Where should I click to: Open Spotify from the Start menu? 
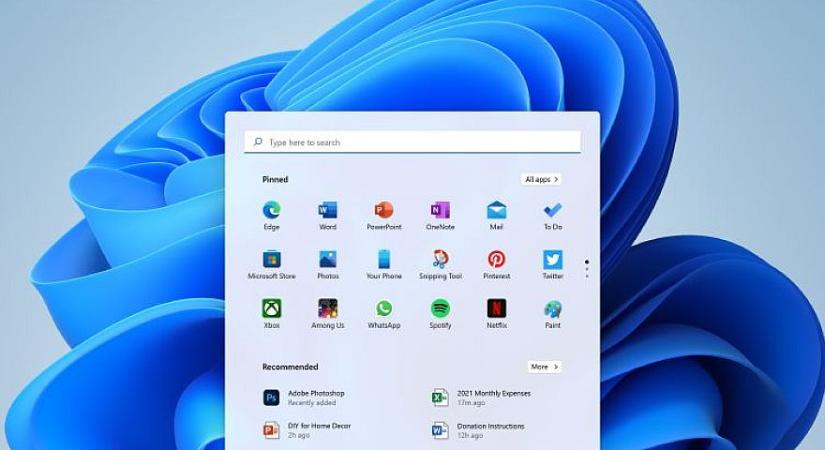(440, 308)
